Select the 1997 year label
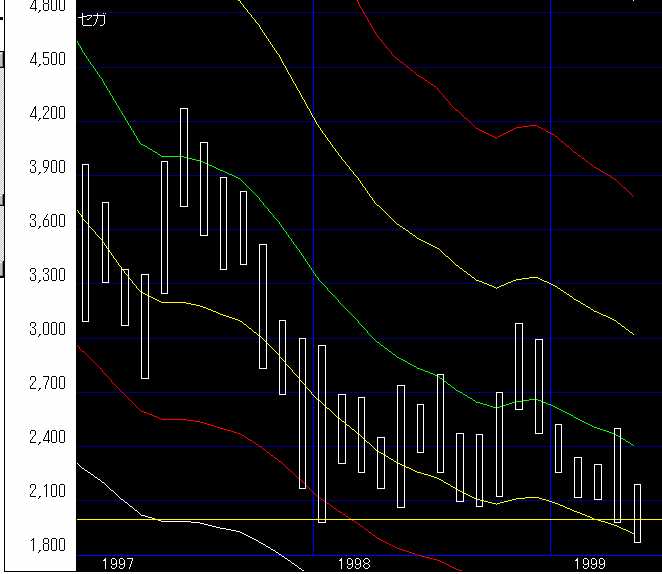Screen dimensions: 662x574 coord(117,565)
